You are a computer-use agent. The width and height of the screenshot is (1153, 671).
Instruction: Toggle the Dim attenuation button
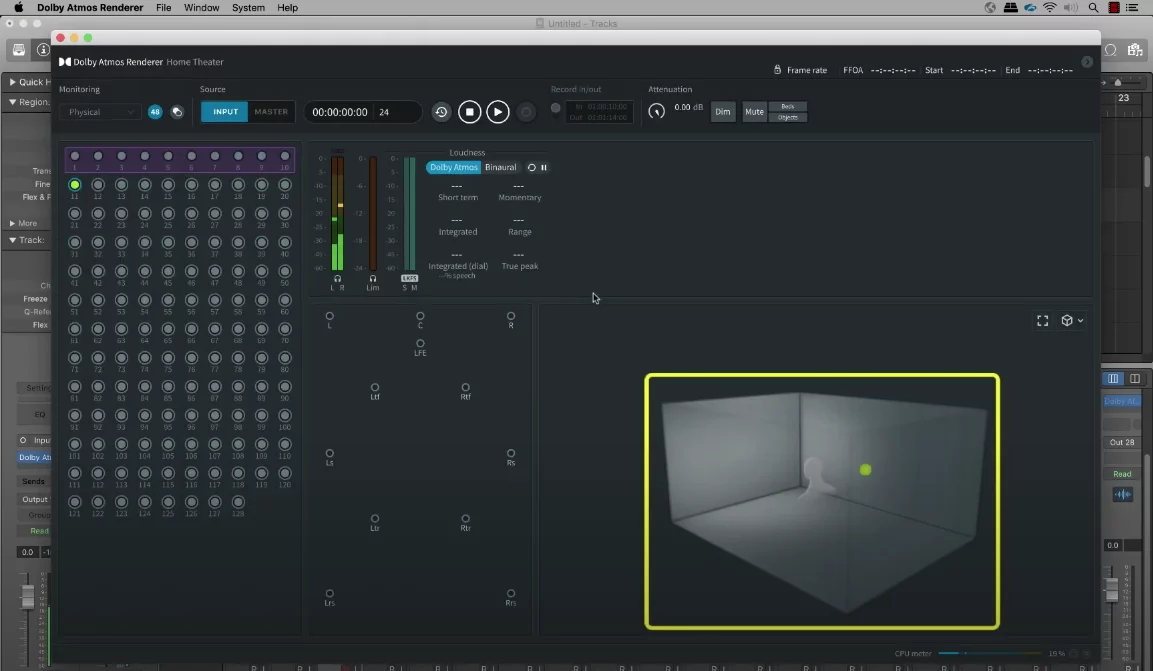point(722,112)
